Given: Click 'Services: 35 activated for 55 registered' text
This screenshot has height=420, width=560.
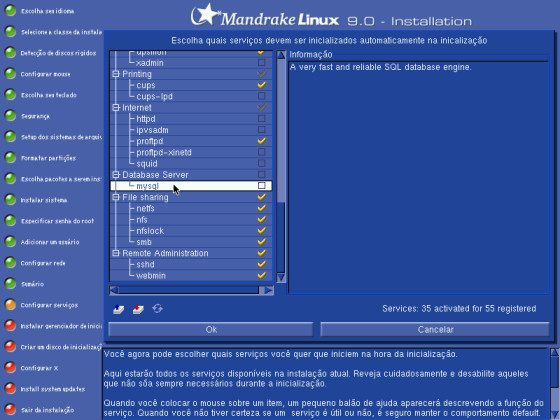Looking at the screenshot, I should 459,309.
